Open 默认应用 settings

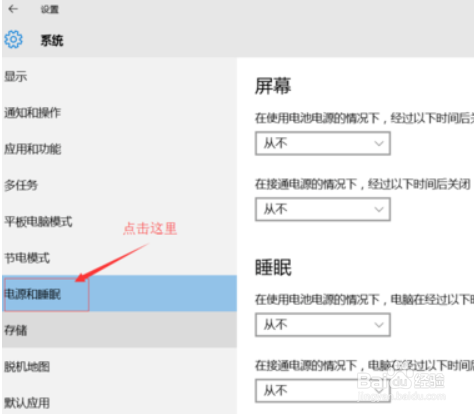point(119,402)
